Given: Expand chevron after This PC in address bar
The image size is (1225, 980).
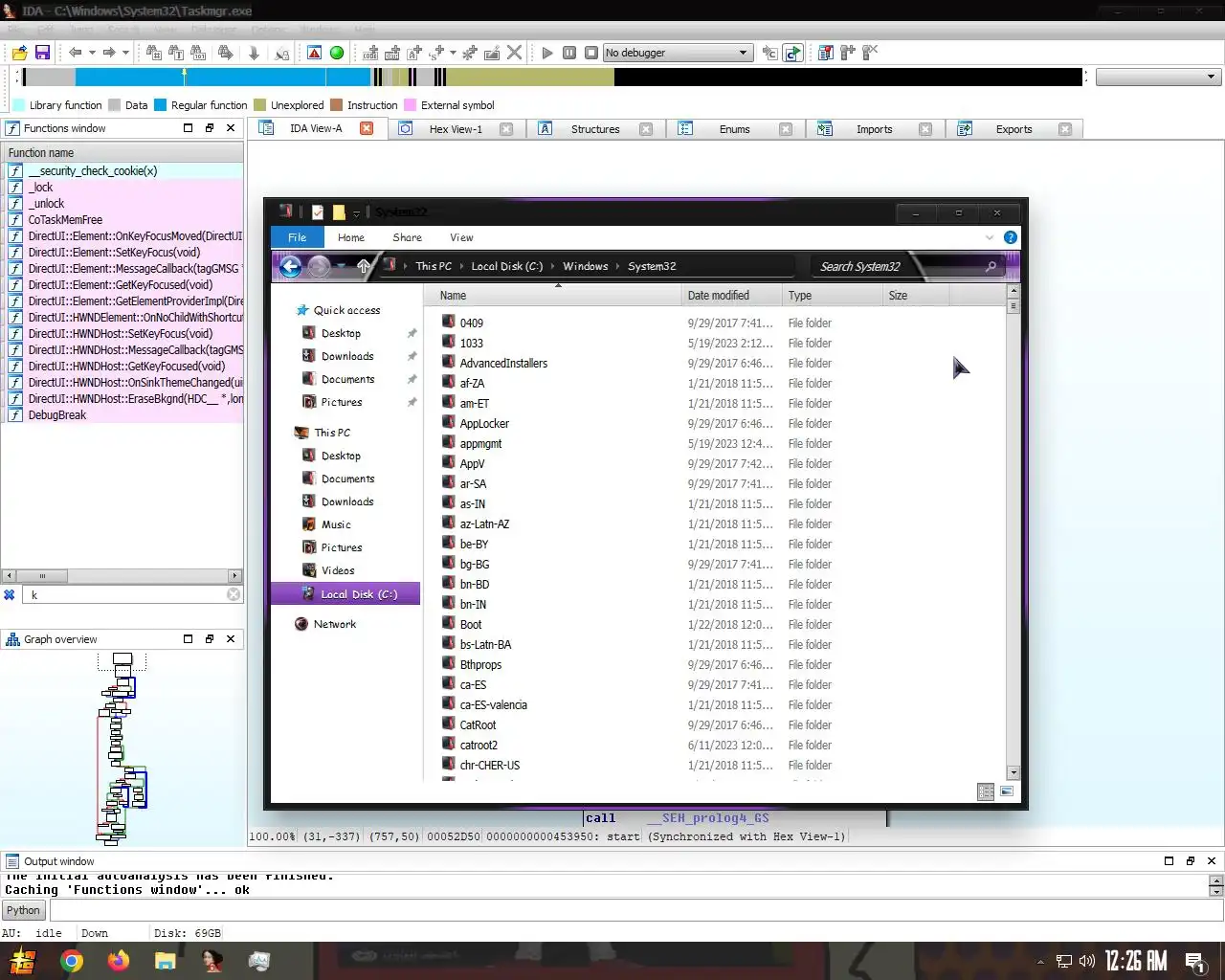Looking at the screenshot, I should tap(461, 267).
